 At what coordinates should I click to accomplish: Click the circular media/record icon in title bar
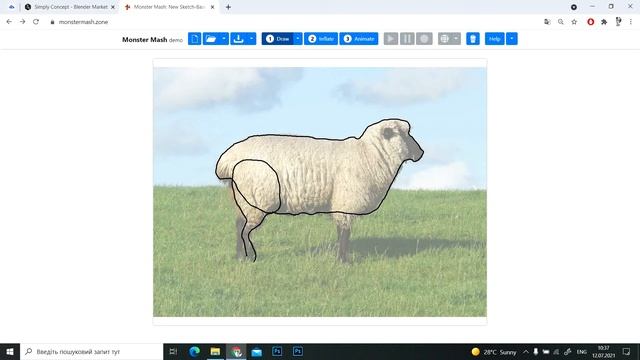tap(574, 7)
